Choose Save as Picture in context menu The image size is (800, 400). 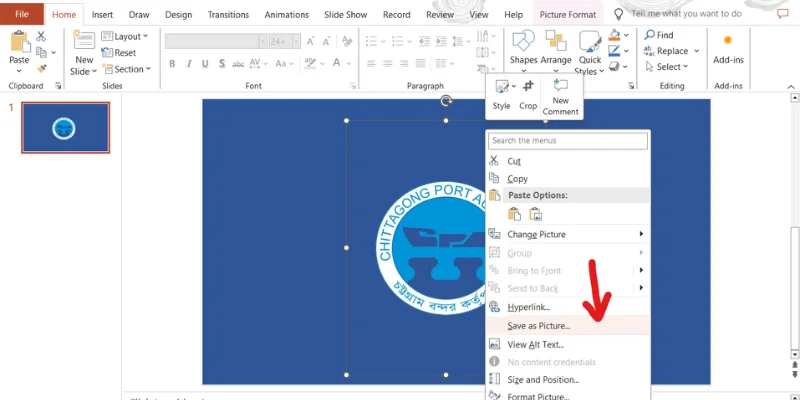568,326
